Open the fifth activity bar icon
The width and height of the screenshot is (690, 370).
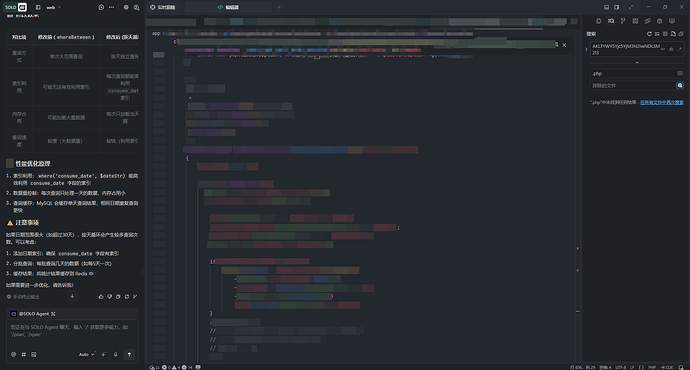[x=647, y=21]
